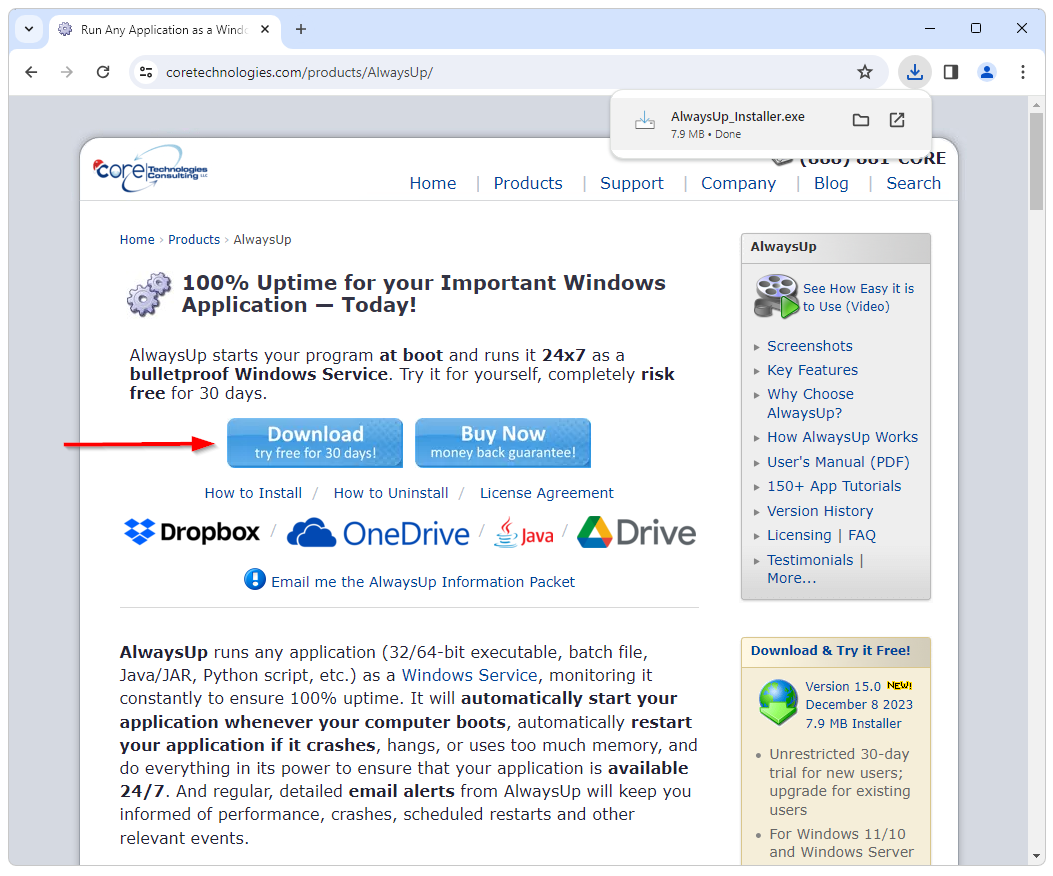Open the 150+ App Tutorials link
Viewport: 1053px width, 876px height.
[x=834, y=486]
